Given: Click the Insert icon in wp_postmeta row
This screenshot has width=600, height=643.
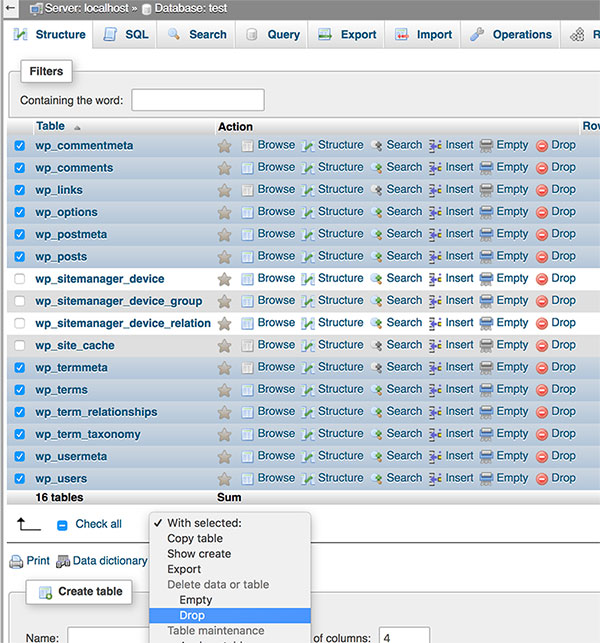Looking at the screenshot, I should click(x=435, y=235).
